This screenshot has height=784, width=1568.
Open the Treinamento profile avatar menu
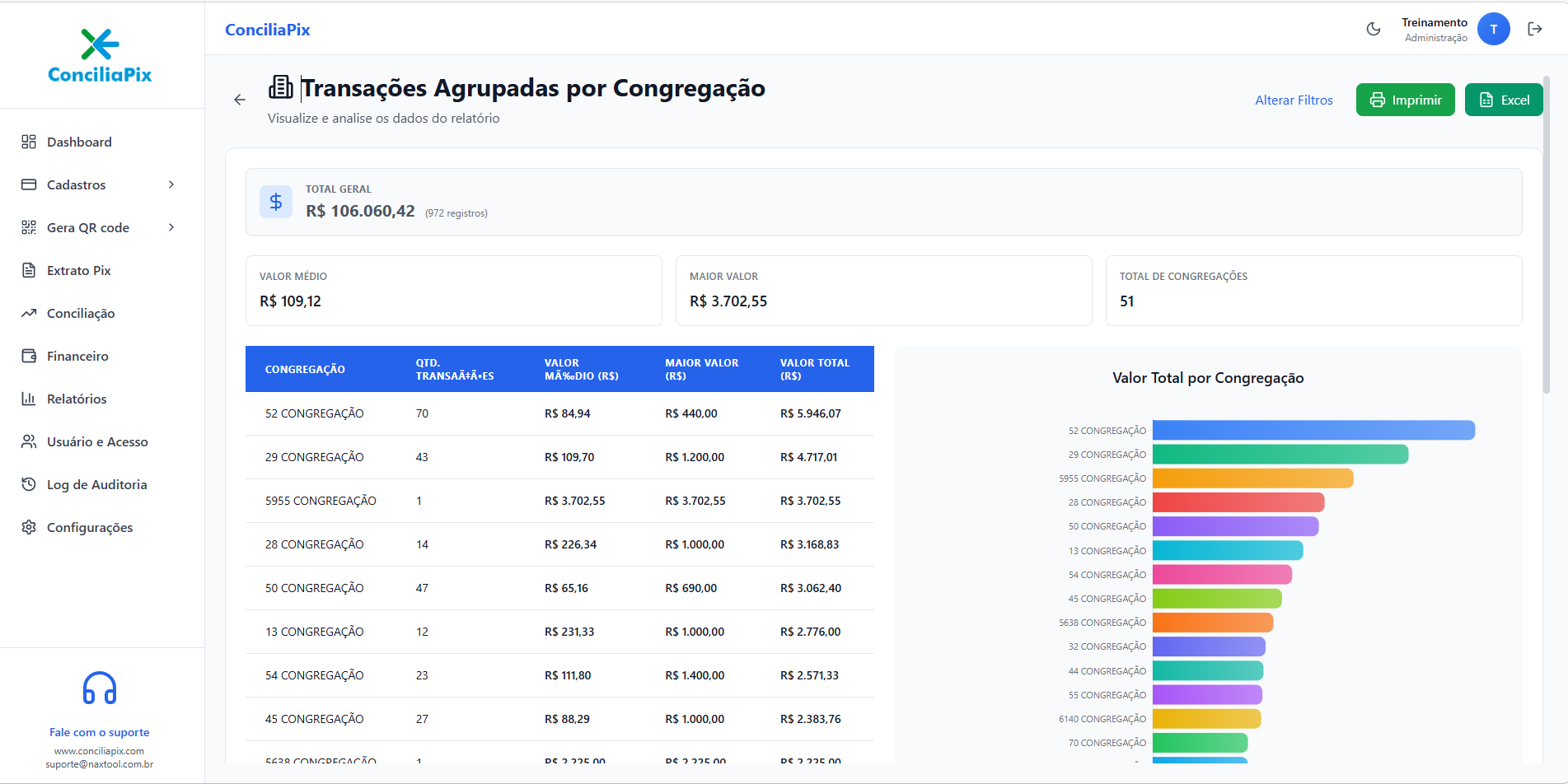tap(1494, 29)
